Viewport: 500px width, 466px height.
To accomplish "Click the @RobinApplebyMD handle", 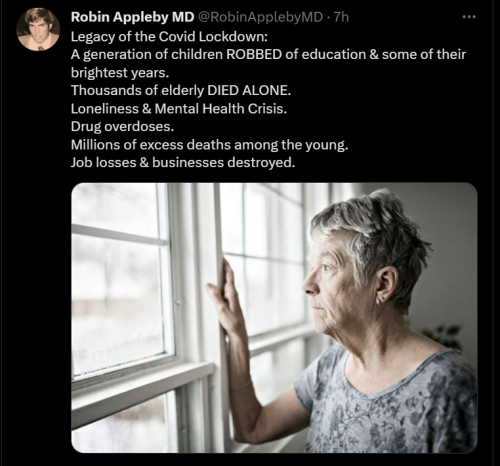I will click(261, 17).
